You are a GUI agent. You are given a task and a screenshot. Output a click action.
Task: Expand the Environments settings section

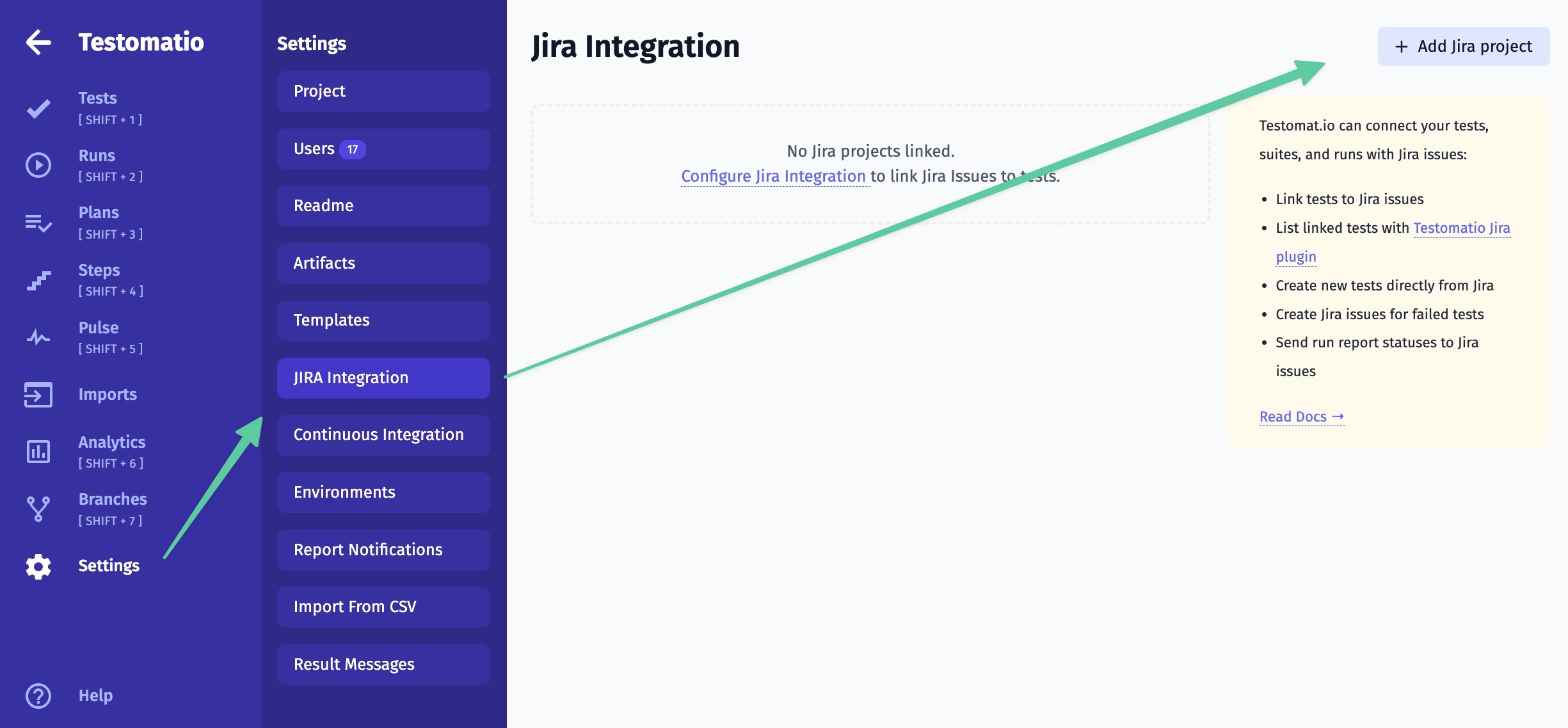coord(383,491)
